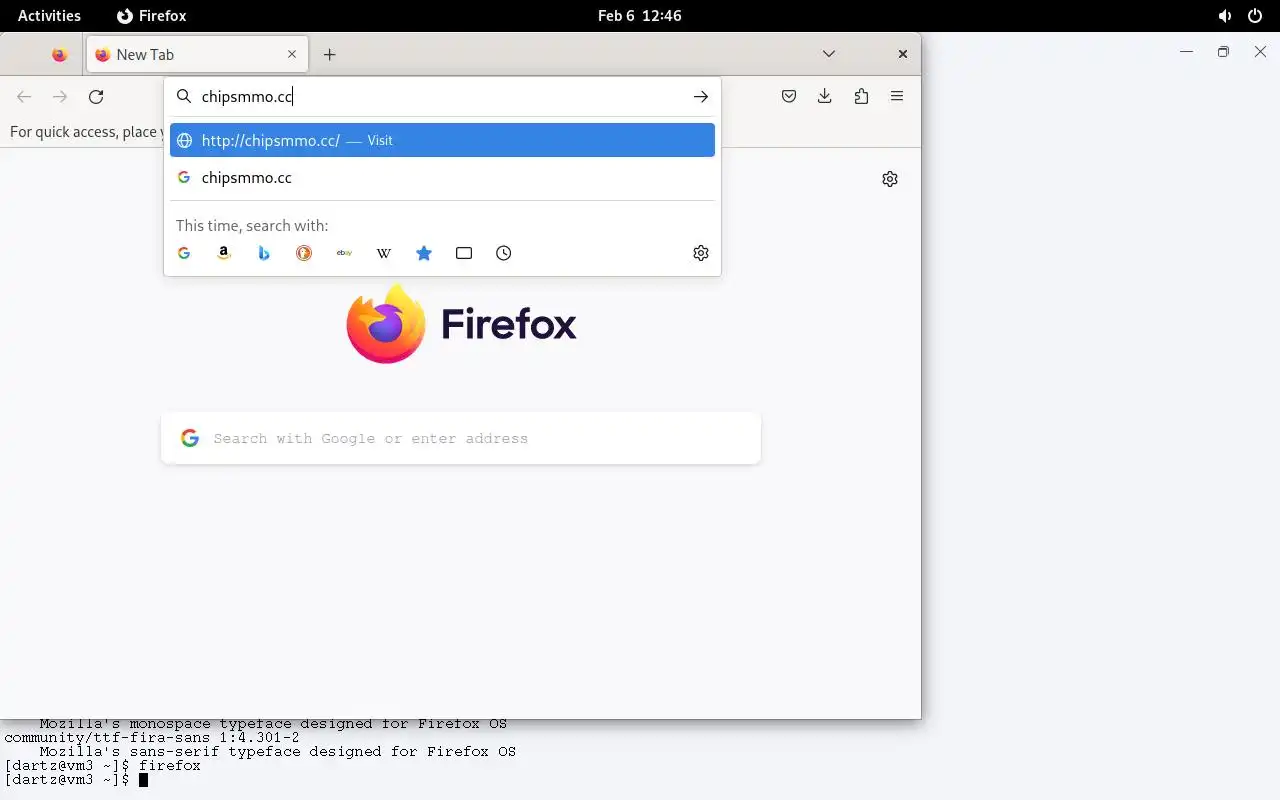Search this time with eBay

(x=344, y=253)
